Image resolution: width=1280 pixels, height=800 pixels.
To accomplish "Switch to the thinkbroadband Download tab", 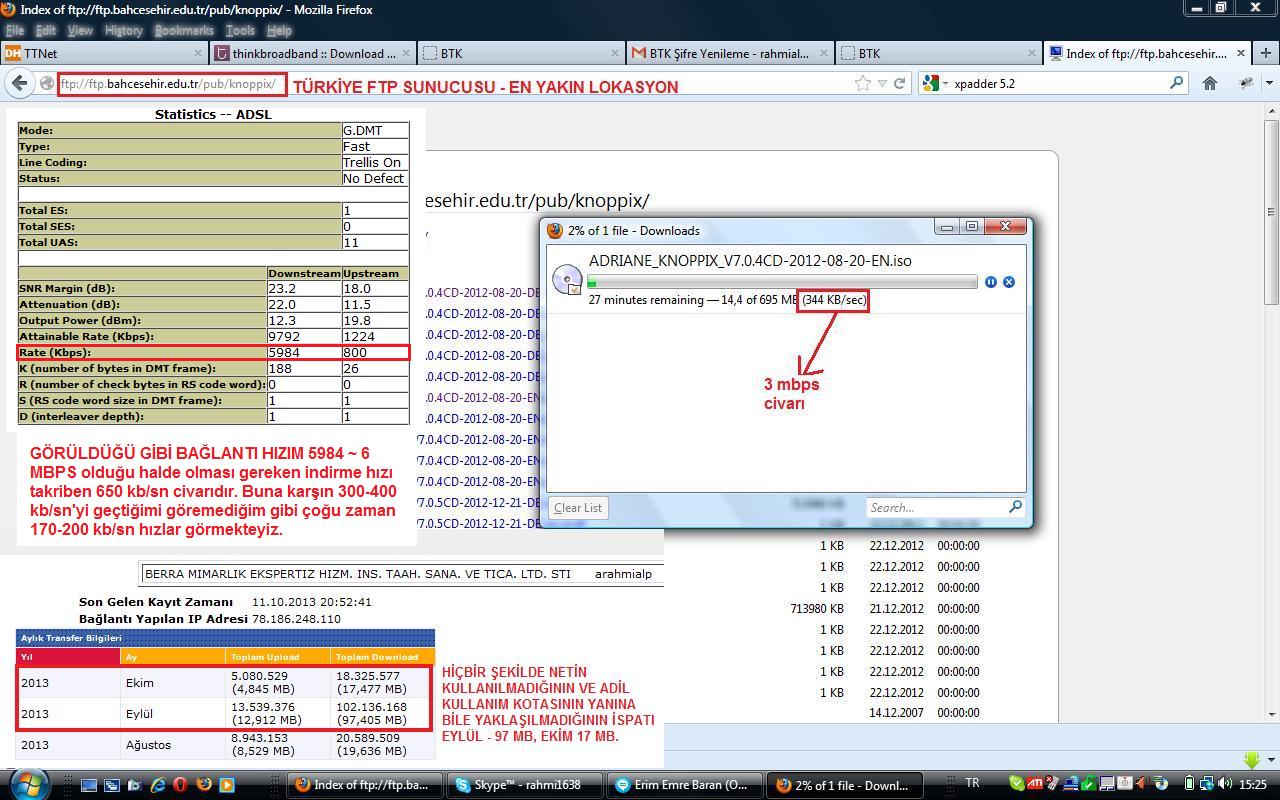I will coord(312,53).
